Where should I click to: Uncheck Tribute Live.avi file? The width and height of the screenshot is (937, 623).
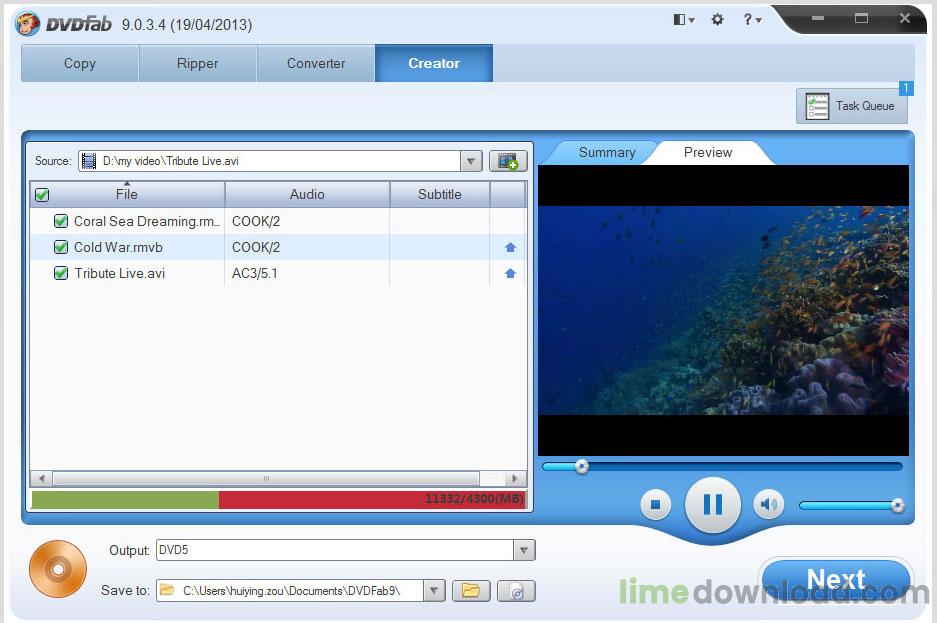pyautogui.click(x=60, y=273)
